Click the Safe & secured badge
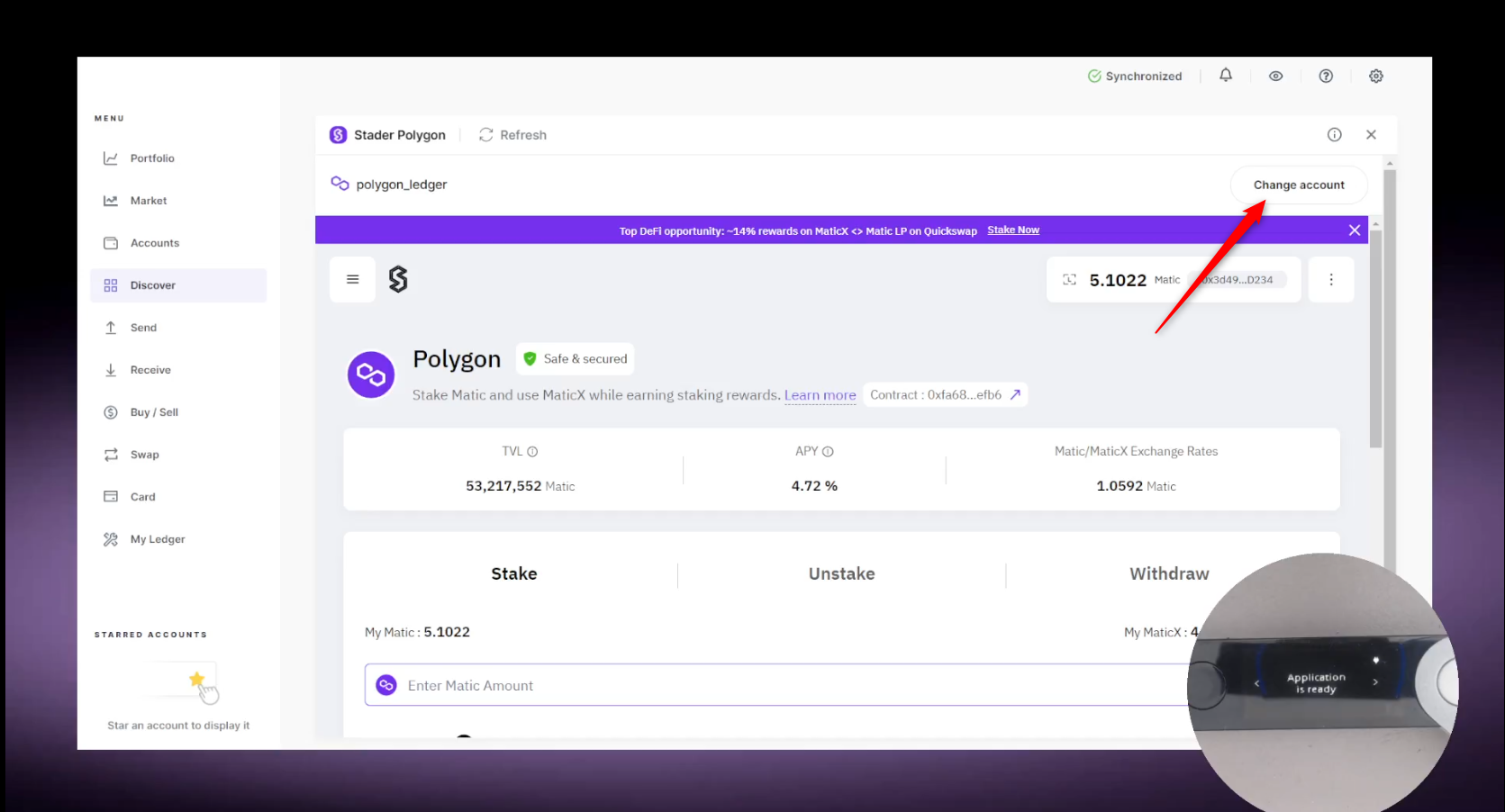The width and height of the screenshot is (1505, 812). tap(576, 359)
